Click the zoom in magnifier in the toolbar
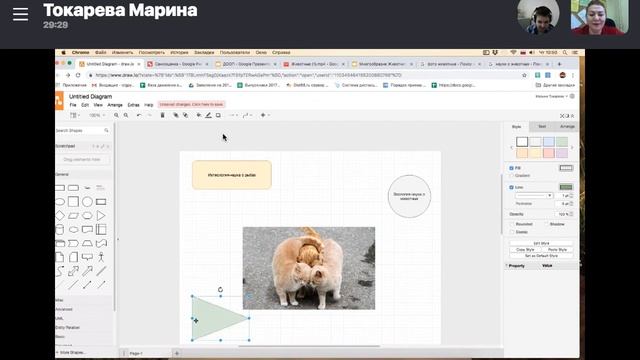Screen dimensions: 640x360 (116, 116)
